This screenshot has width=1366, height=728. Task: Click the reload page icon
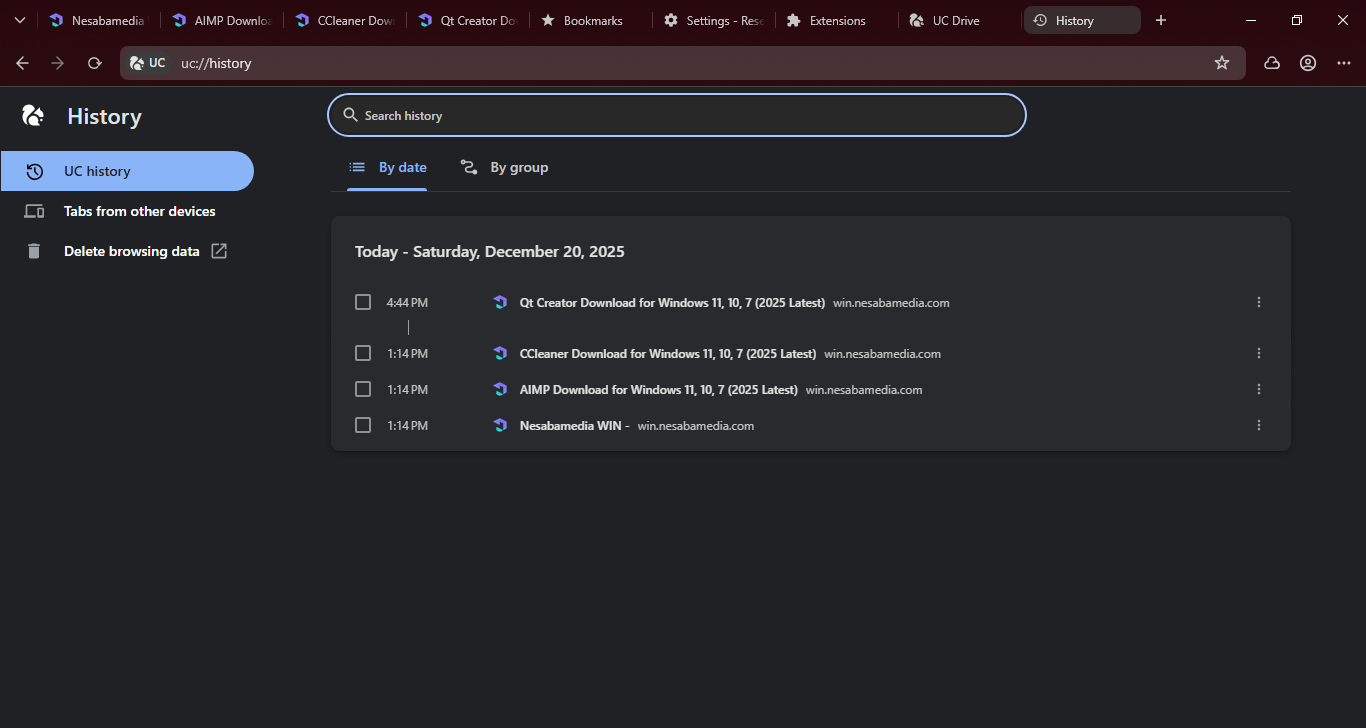95,63
